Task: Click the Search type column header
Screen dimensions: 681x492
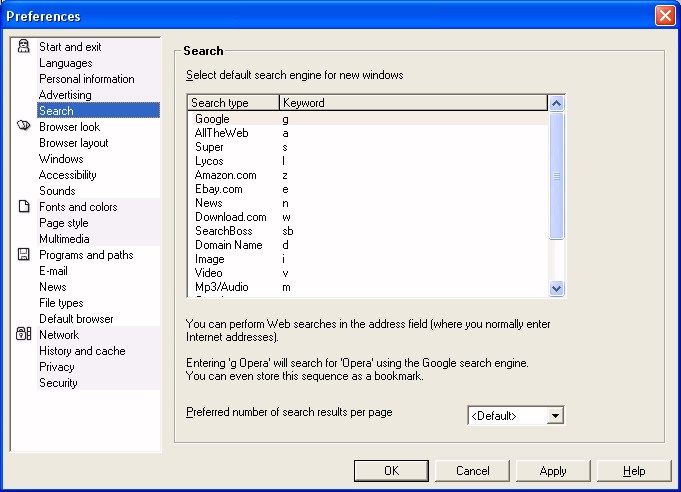Action: tap(234, 103)
